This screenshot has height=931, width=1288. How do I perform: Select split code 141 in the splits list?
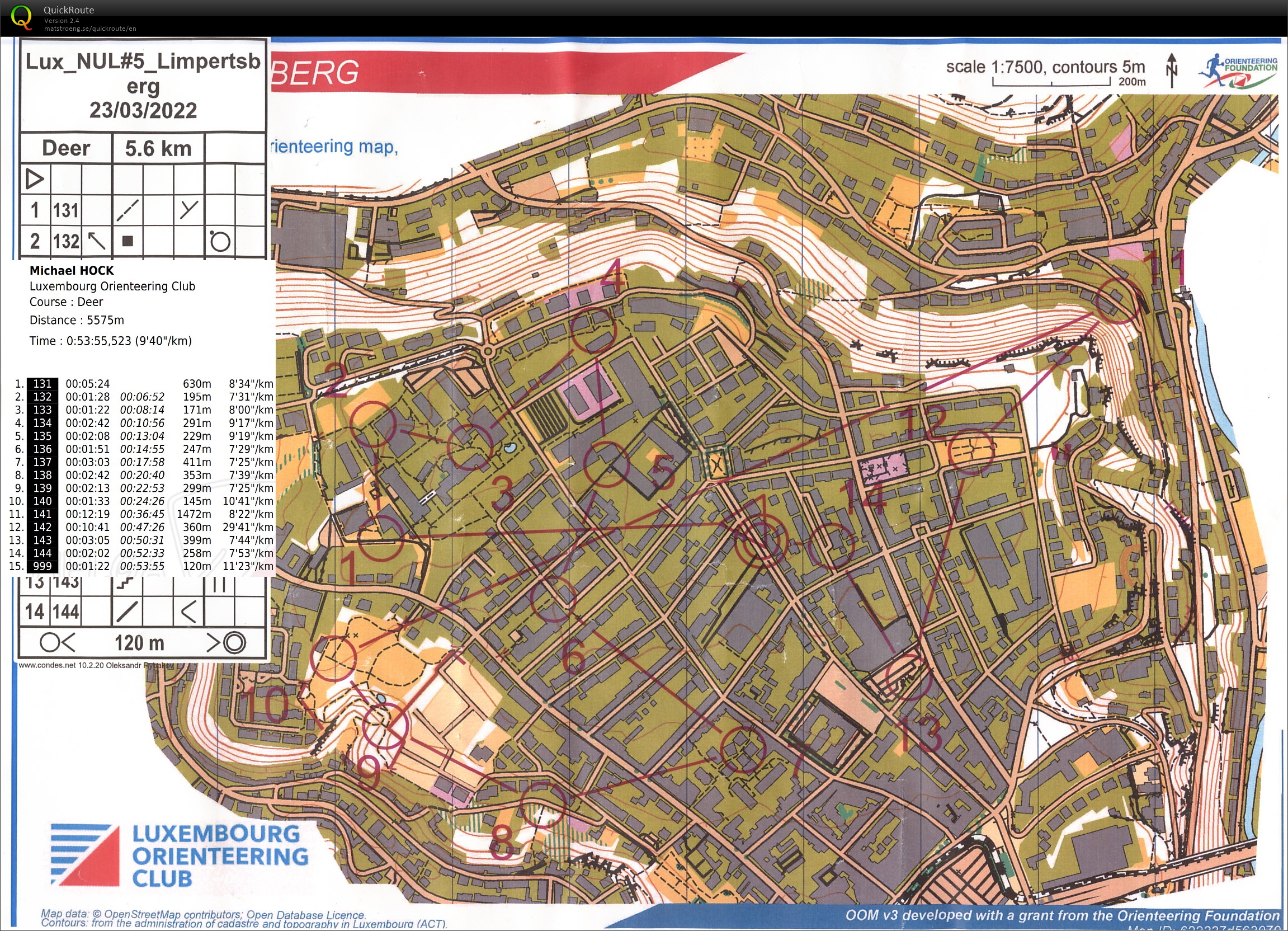(x=43, y=515)
